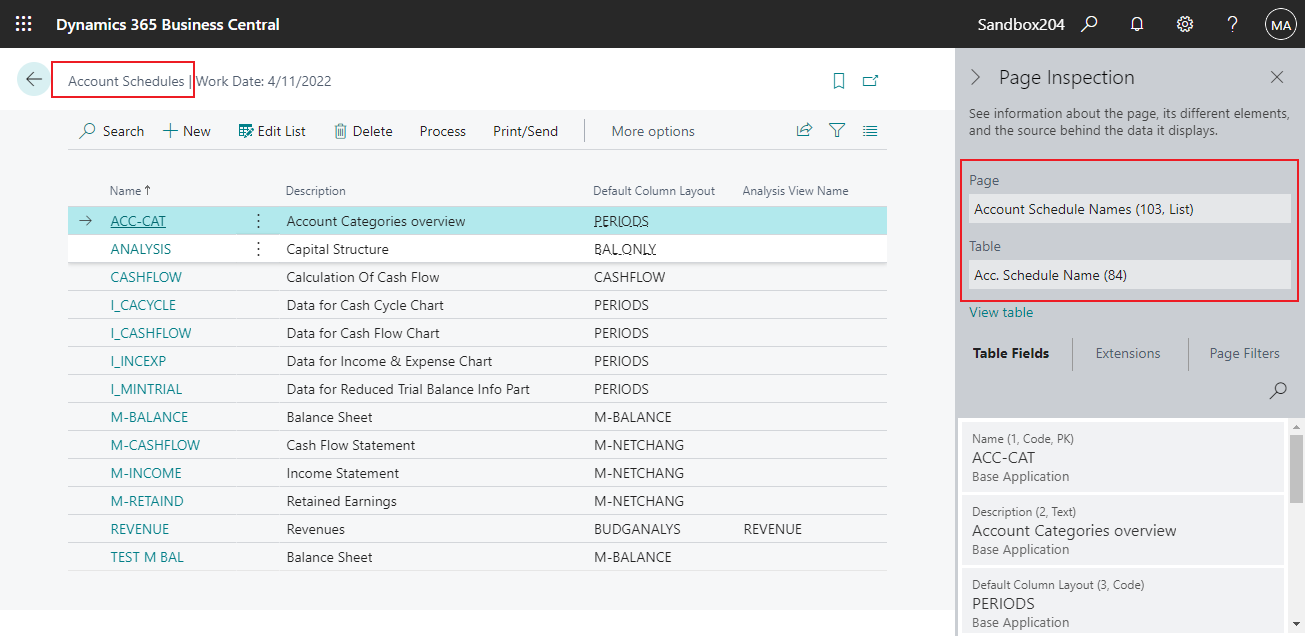Sort by the Name column header

126,190
